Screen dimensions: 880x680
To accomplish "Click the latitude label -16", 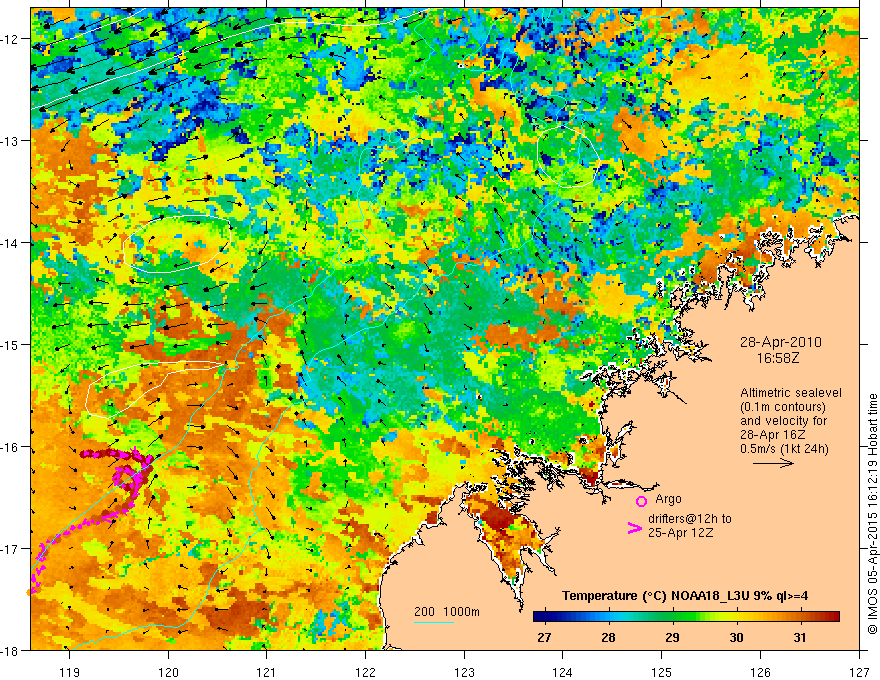I will tap(11, 447).
